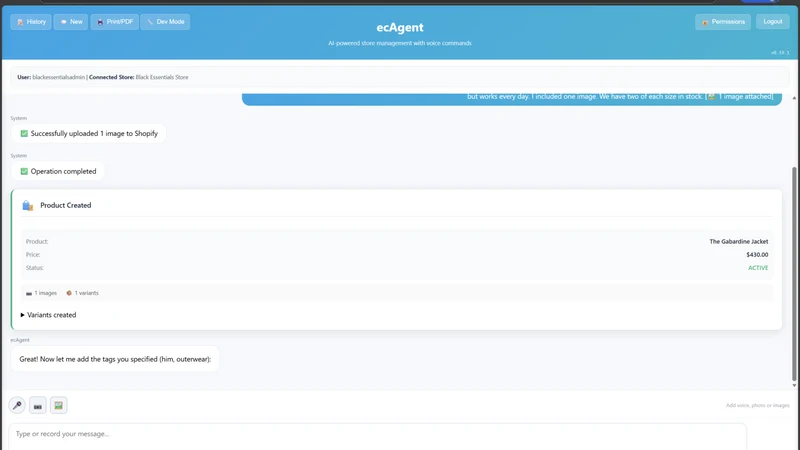Expand the Variants created section
Screen dimensions: 800x450
(x=48, y=315)
